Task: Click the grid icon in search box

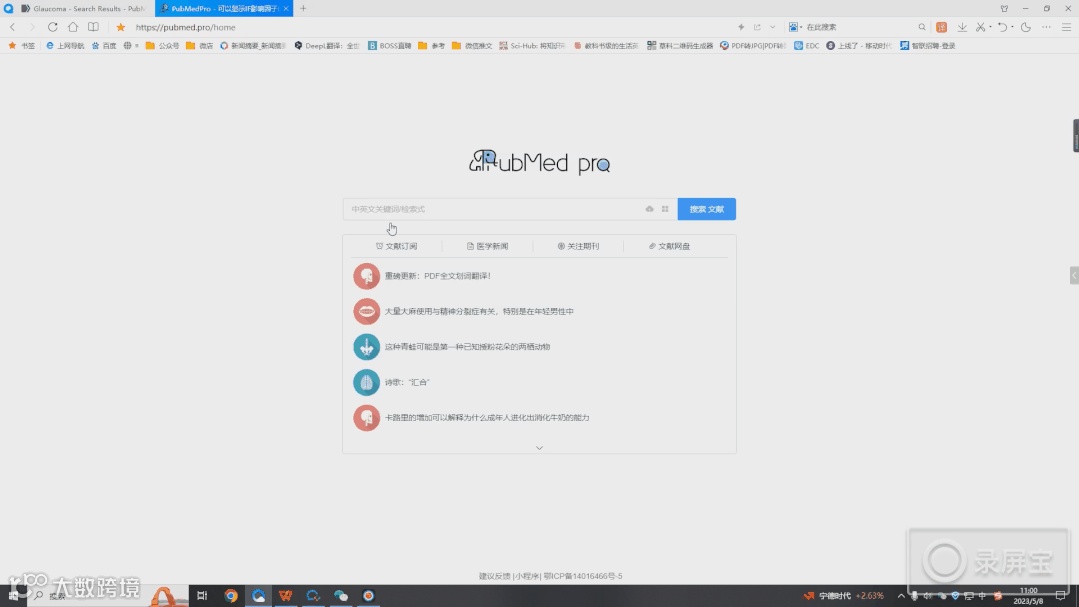Action: [x=665, y=209]
